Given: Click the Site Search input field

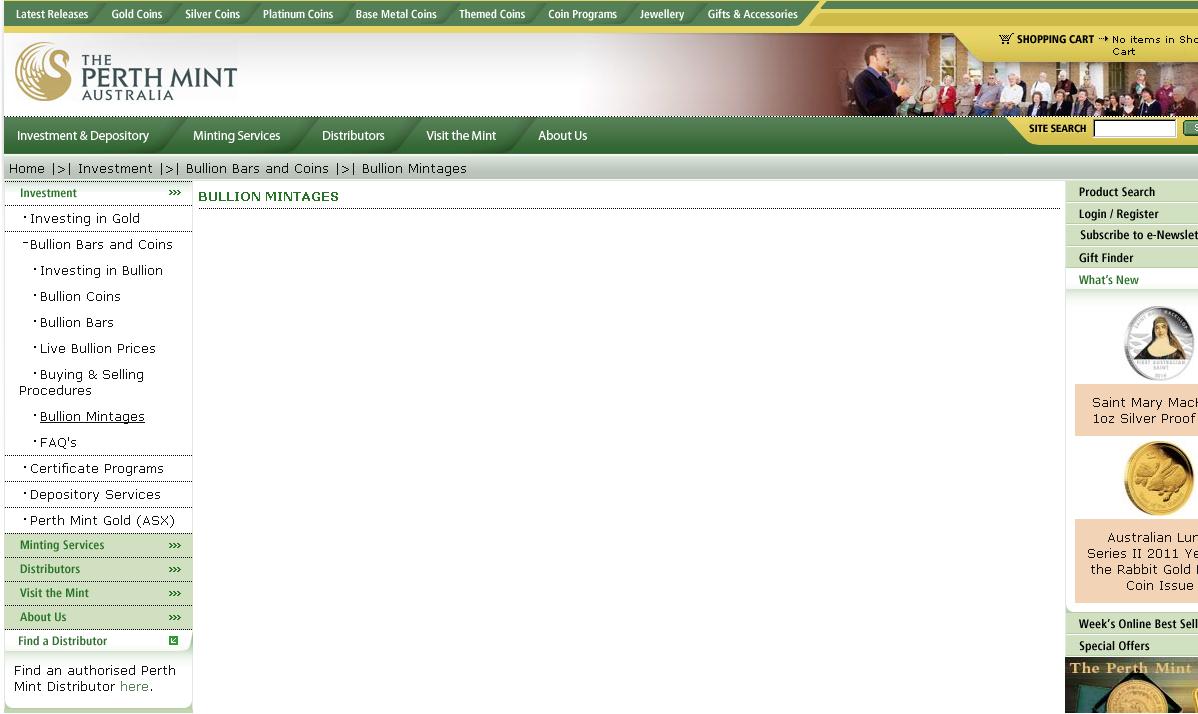Looking at the screenshot, I should 1135,128.
